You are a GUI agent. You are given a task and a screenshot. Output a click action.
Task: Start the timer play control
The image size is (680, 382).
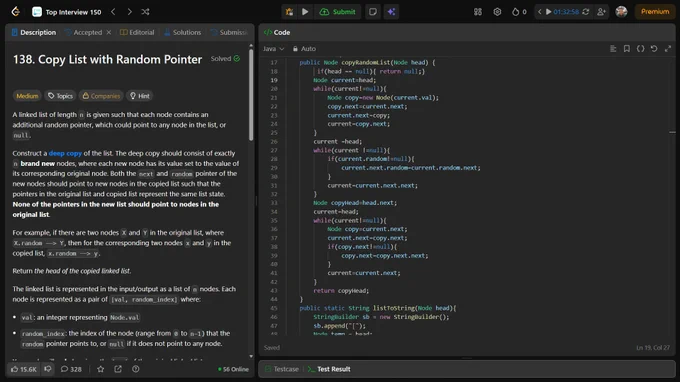548,12
